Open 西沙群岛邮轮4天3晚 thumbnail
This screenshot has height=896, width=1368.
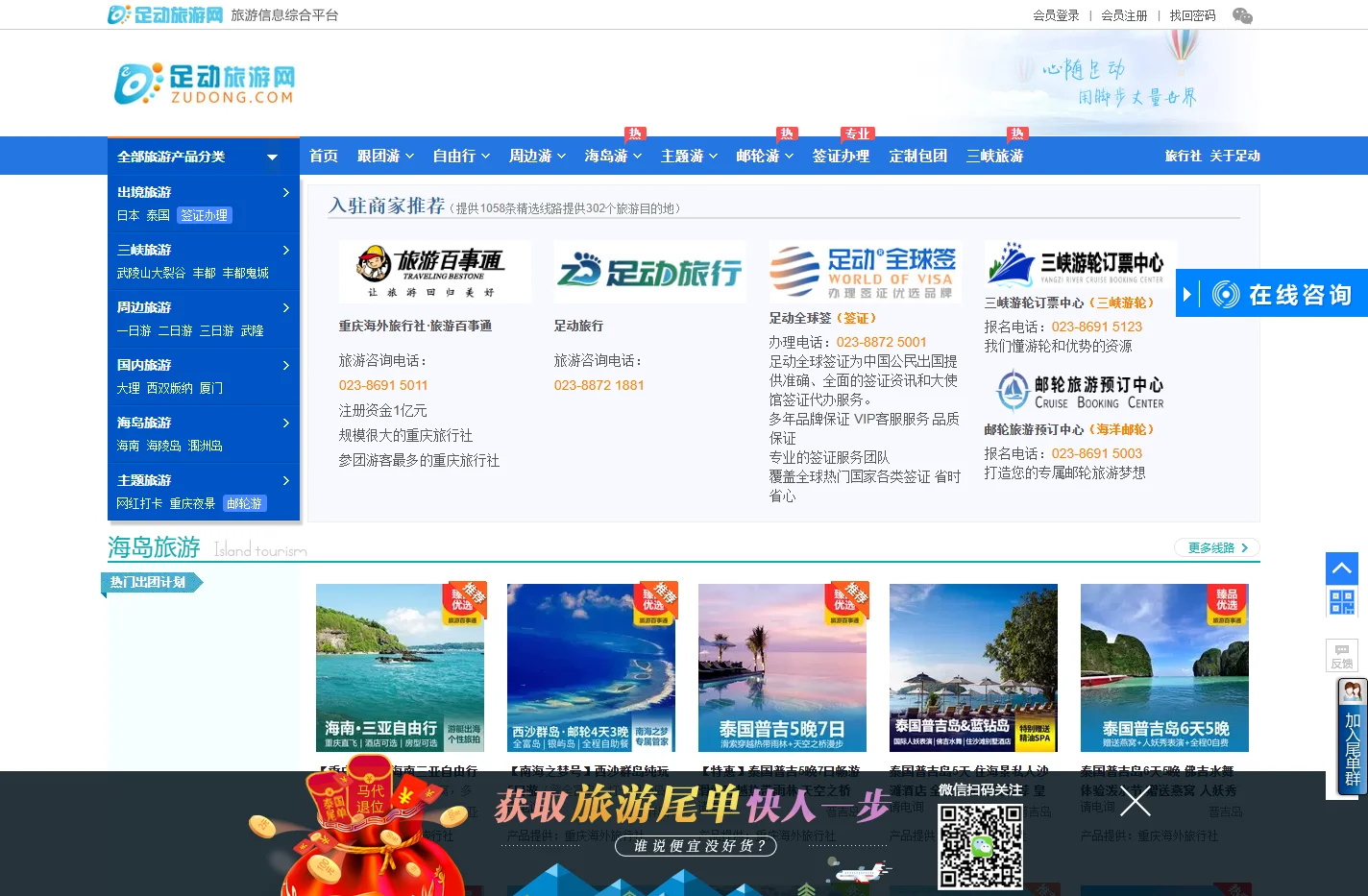tap(591, 667)
